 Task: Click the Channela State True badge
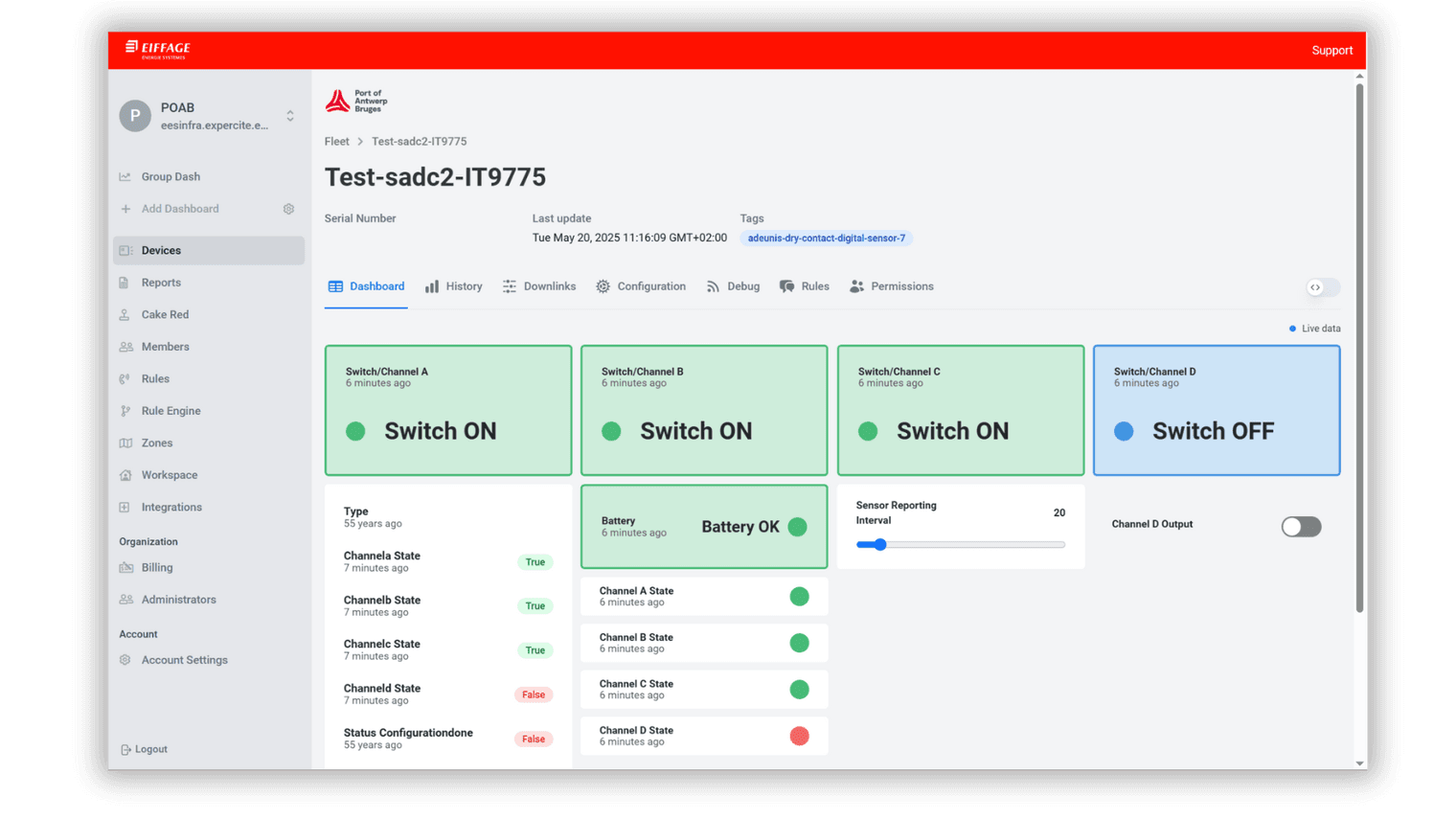point(535,562)
